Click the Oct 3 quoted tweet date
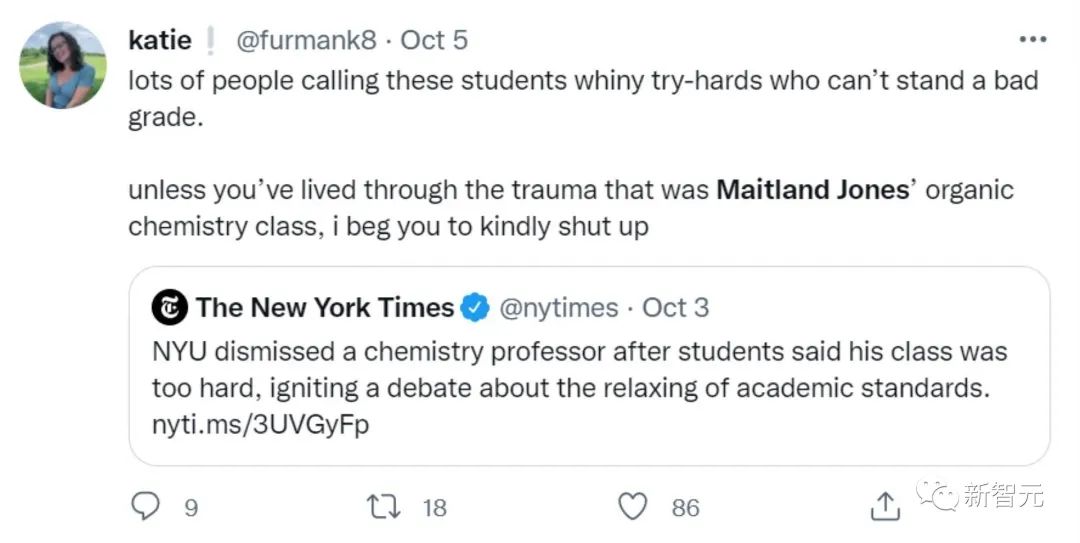1080x543 pixels. (676, 308)
